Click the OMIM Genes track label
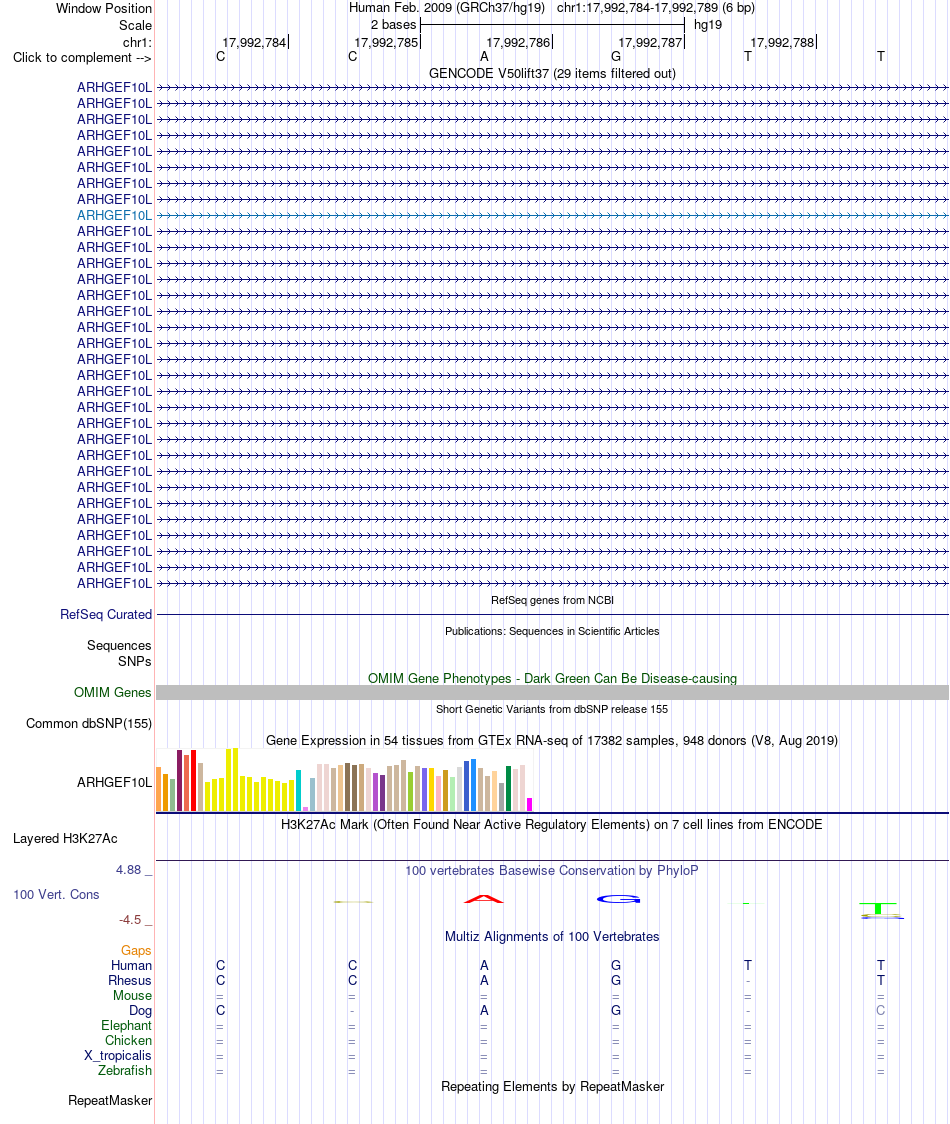Viewport: 950px width, 1124px height. point(113,692)
